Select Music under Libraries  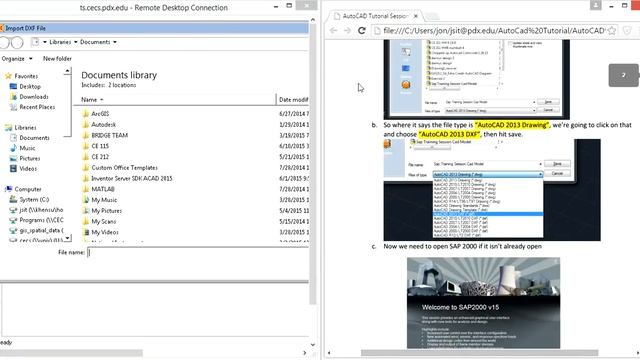tap(27, 148)
